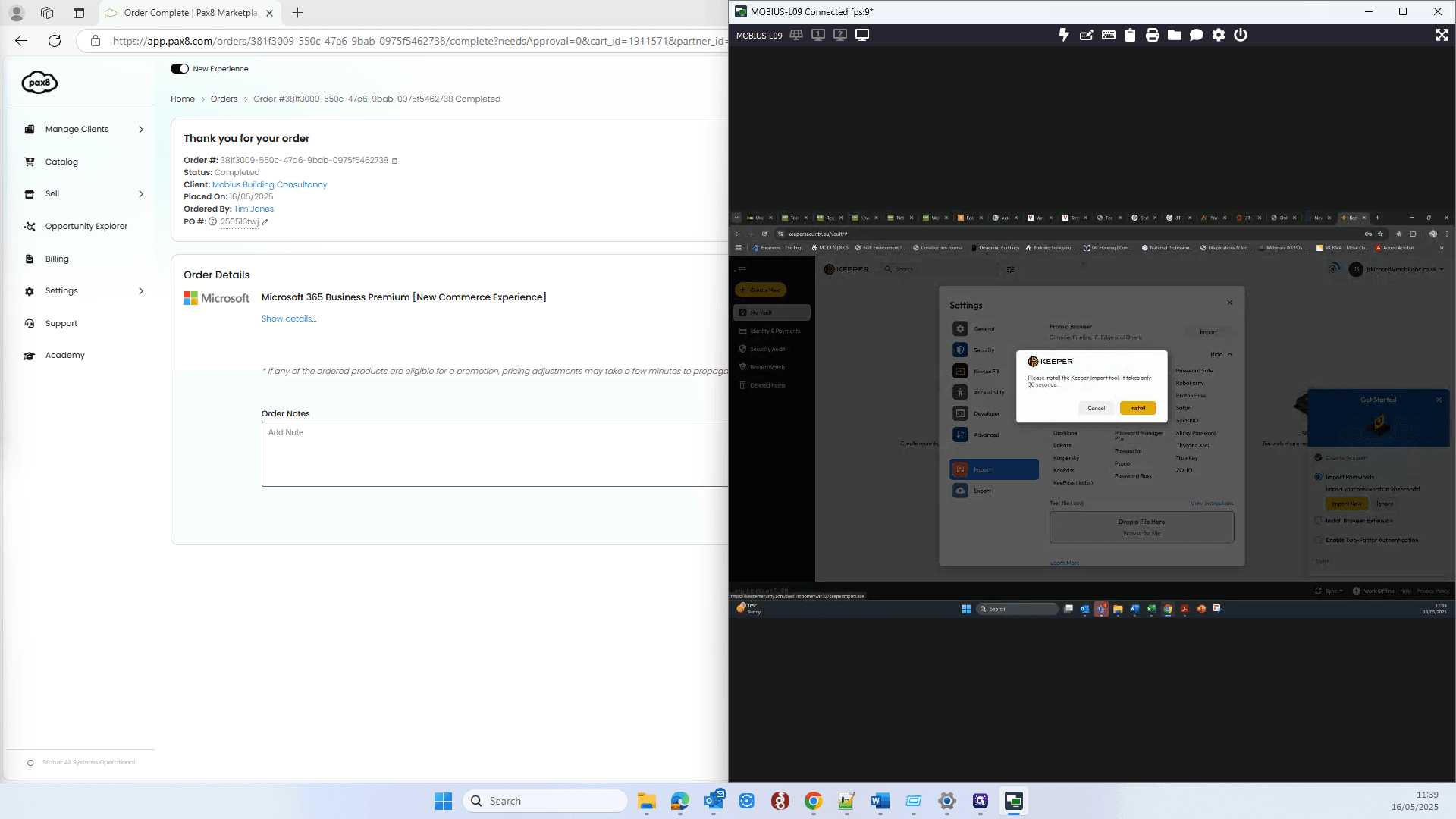Click the Windows Start button
The height and width of the screenshot is (819, 1456).
tap(443, 801)
